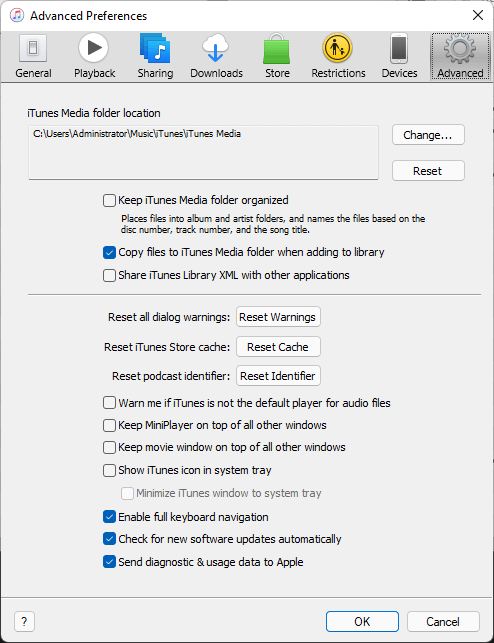Enable Keep iTunes Media folder organized

click(x=109, y=201)
